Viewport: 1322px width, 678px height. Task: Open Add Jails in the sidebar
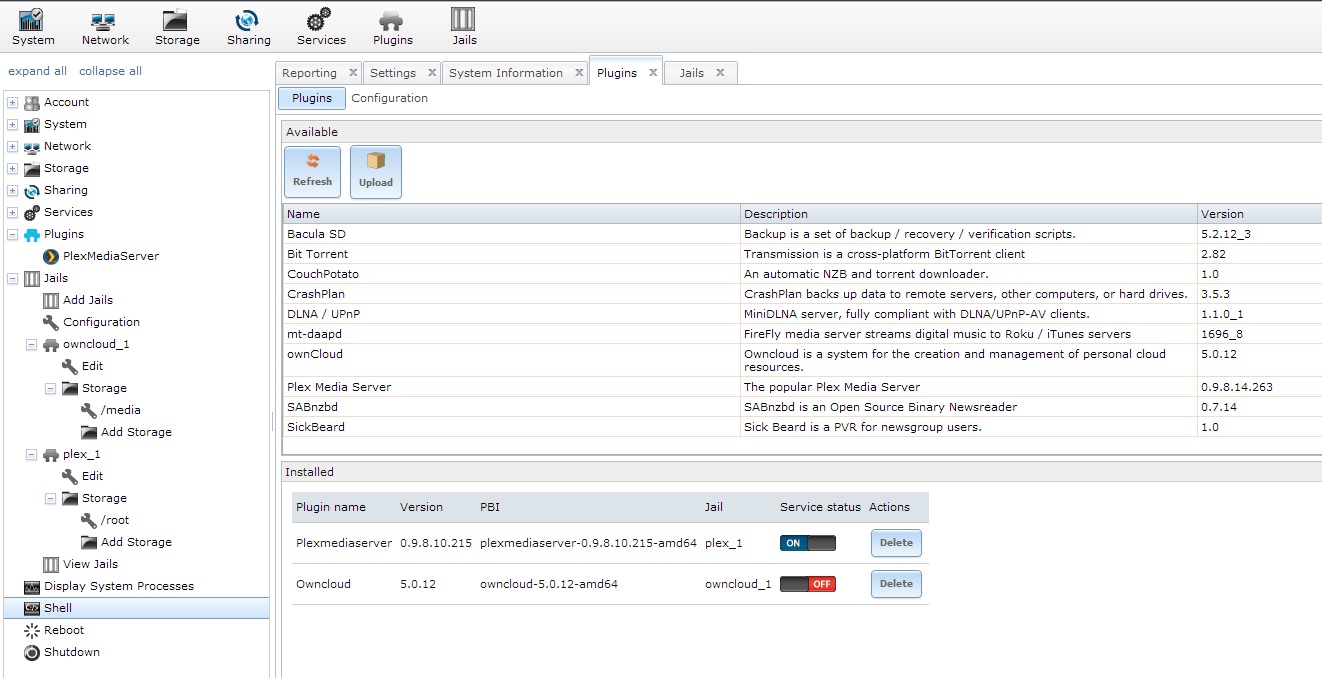(78, 300)
